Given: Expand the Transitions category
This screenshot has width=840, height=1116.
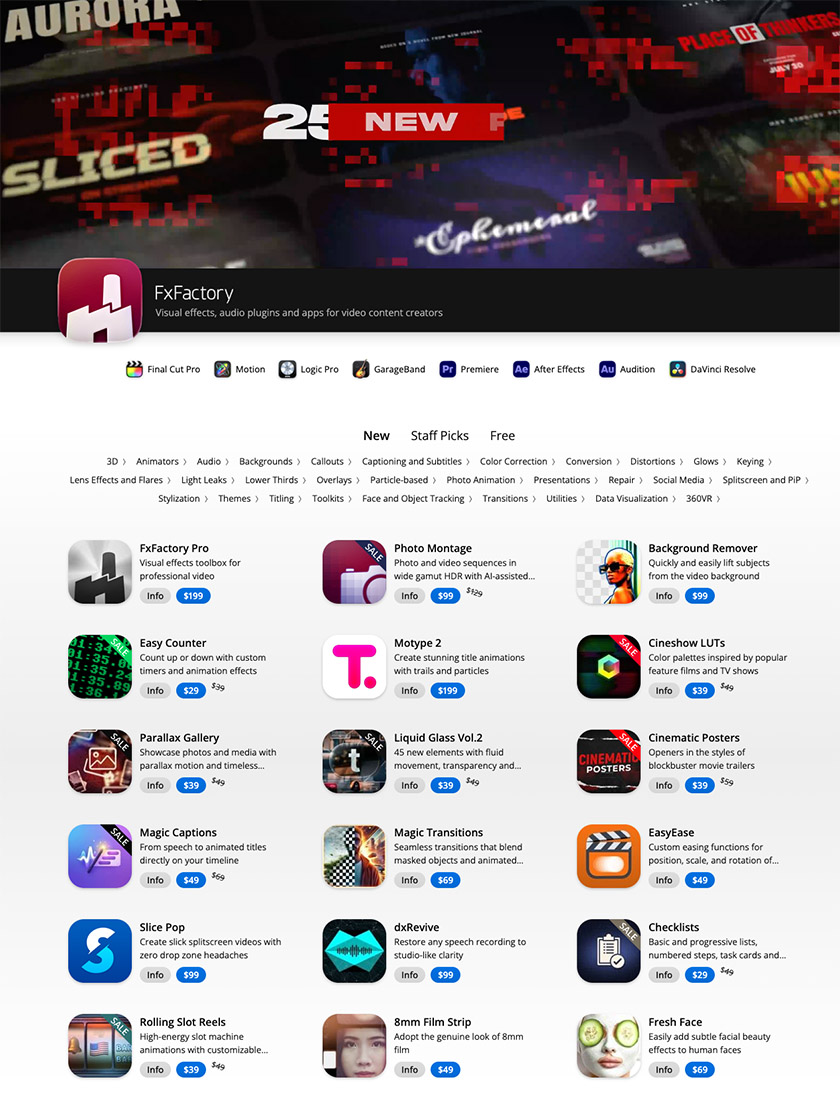Looking at the screenshot, I should tap(508, 499).
